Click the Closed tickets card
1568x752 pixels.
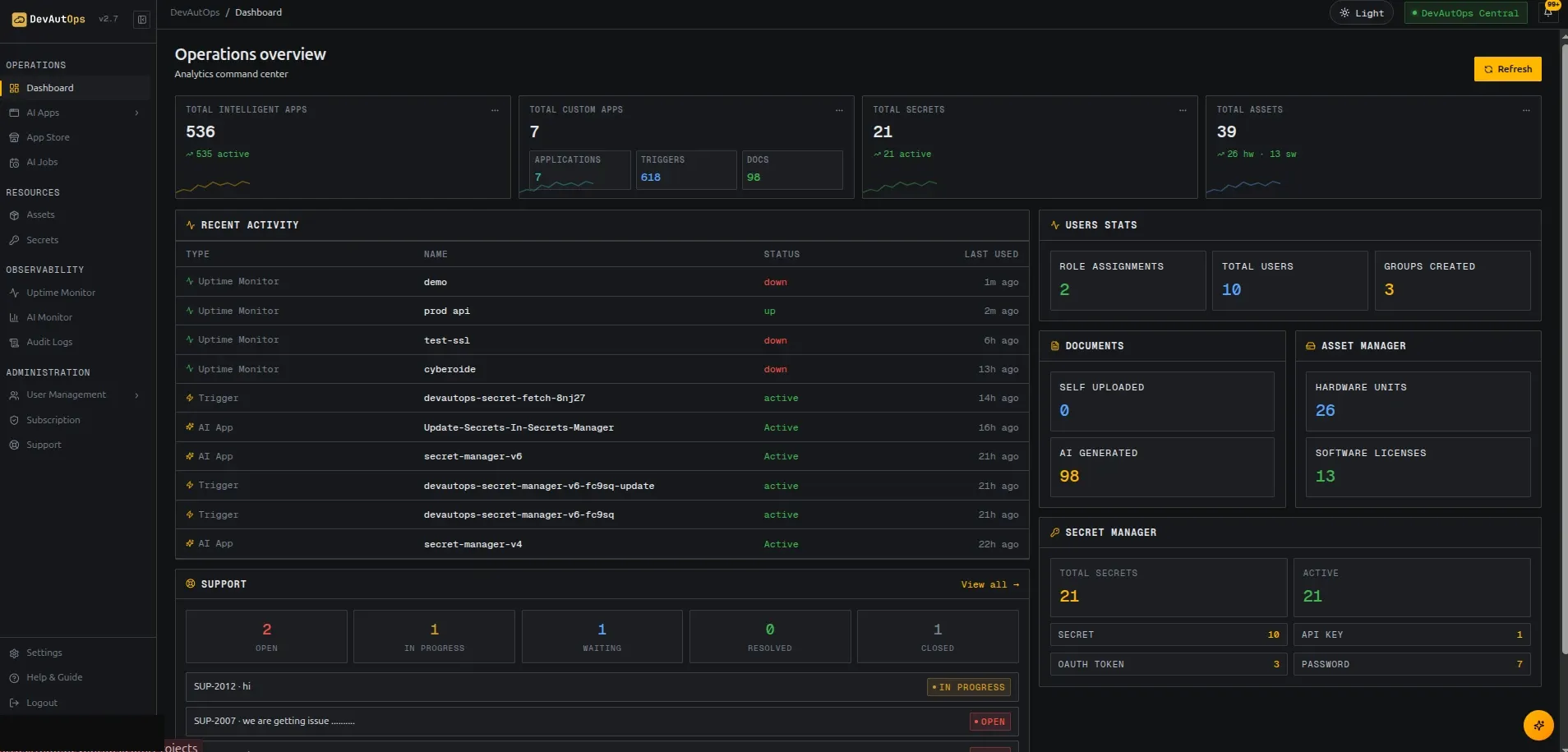coord(938,636)
